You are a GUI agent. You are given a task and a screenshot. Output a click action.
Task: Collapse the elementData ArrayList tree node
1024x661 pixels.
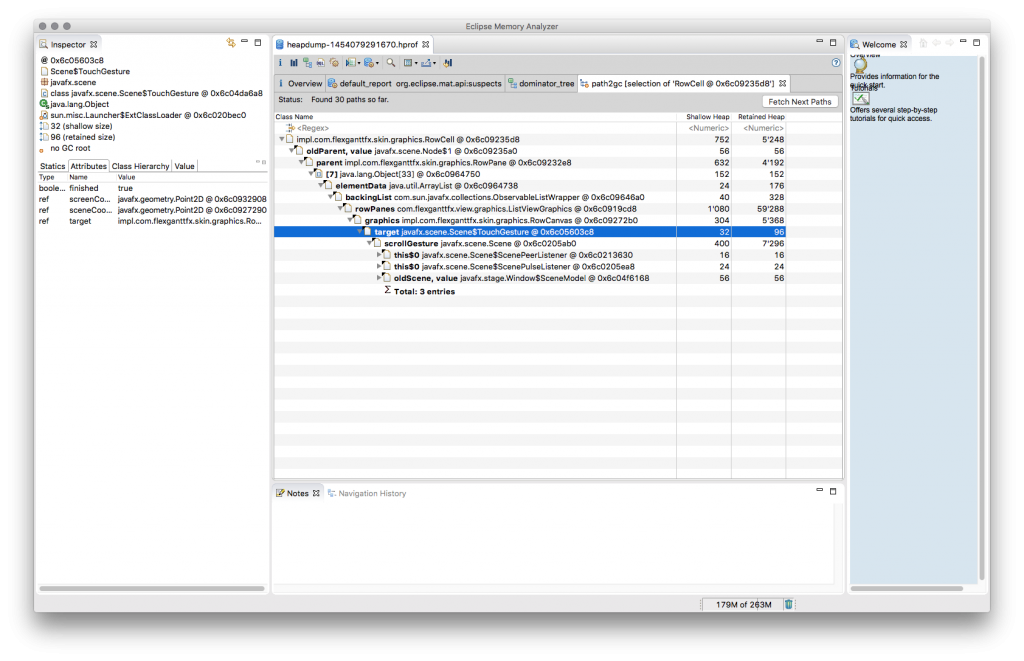[x=321, y=185]
